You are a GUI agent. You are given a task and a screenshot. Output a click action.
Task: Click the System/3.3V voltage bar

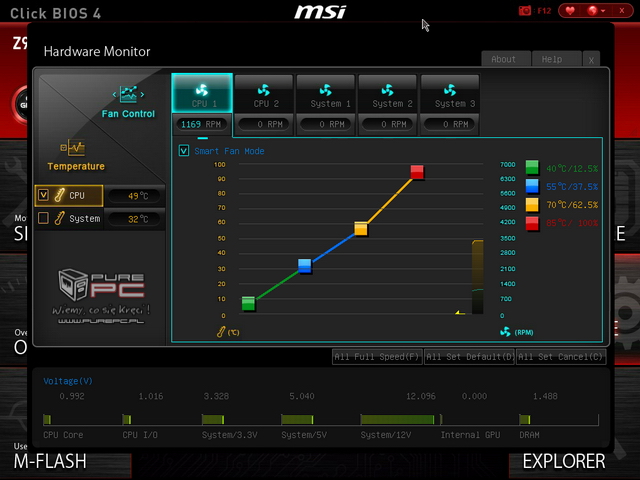click(213, 419)
